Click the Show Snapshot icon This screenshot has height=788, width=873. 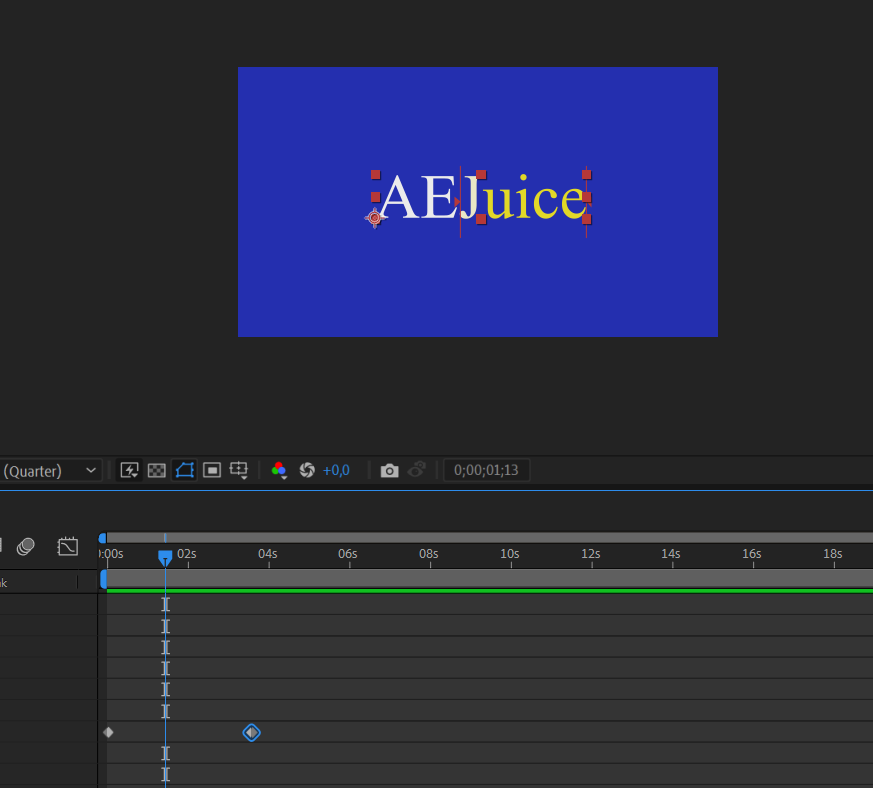(417, 470)
